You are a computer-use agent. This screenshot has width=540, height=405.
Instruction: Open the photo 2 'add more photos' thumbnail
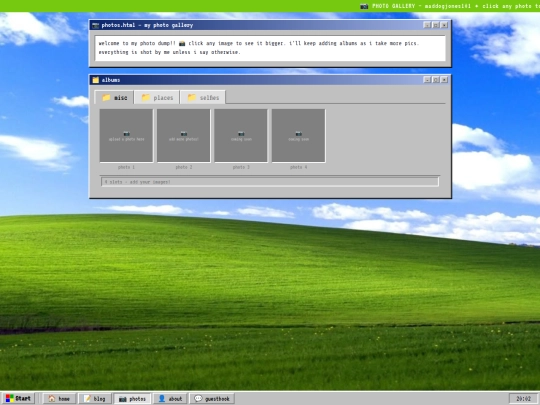point(184,136)
